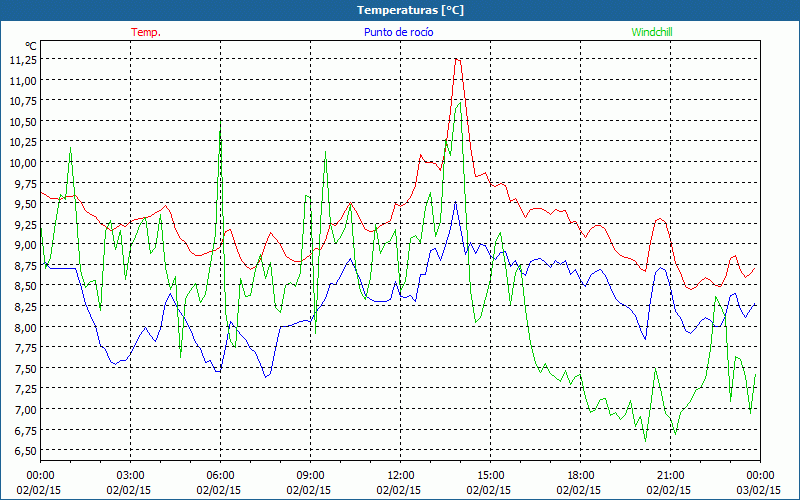This screenshot has width=800, height=500.
Task: Click the 9,00 y-axis value
Action: point(26,245)
